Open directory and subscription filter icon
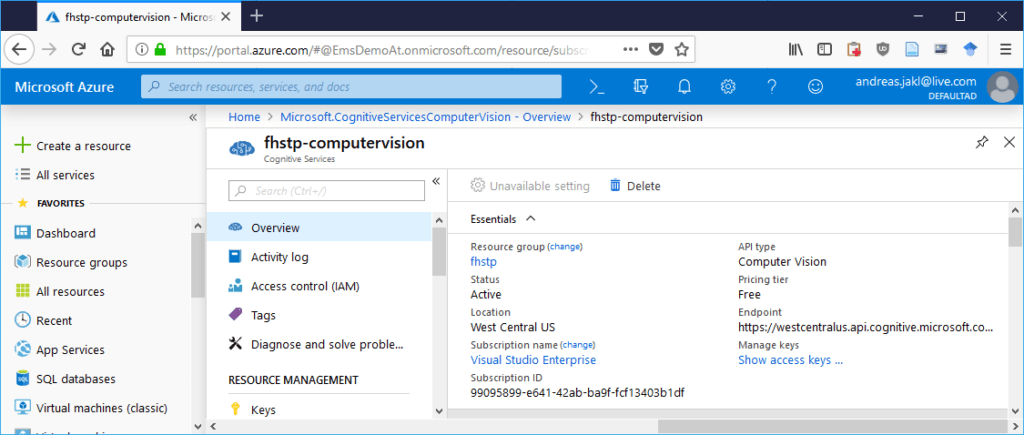1024x435 pixels. pyautogui.click(x=641, y=86)
